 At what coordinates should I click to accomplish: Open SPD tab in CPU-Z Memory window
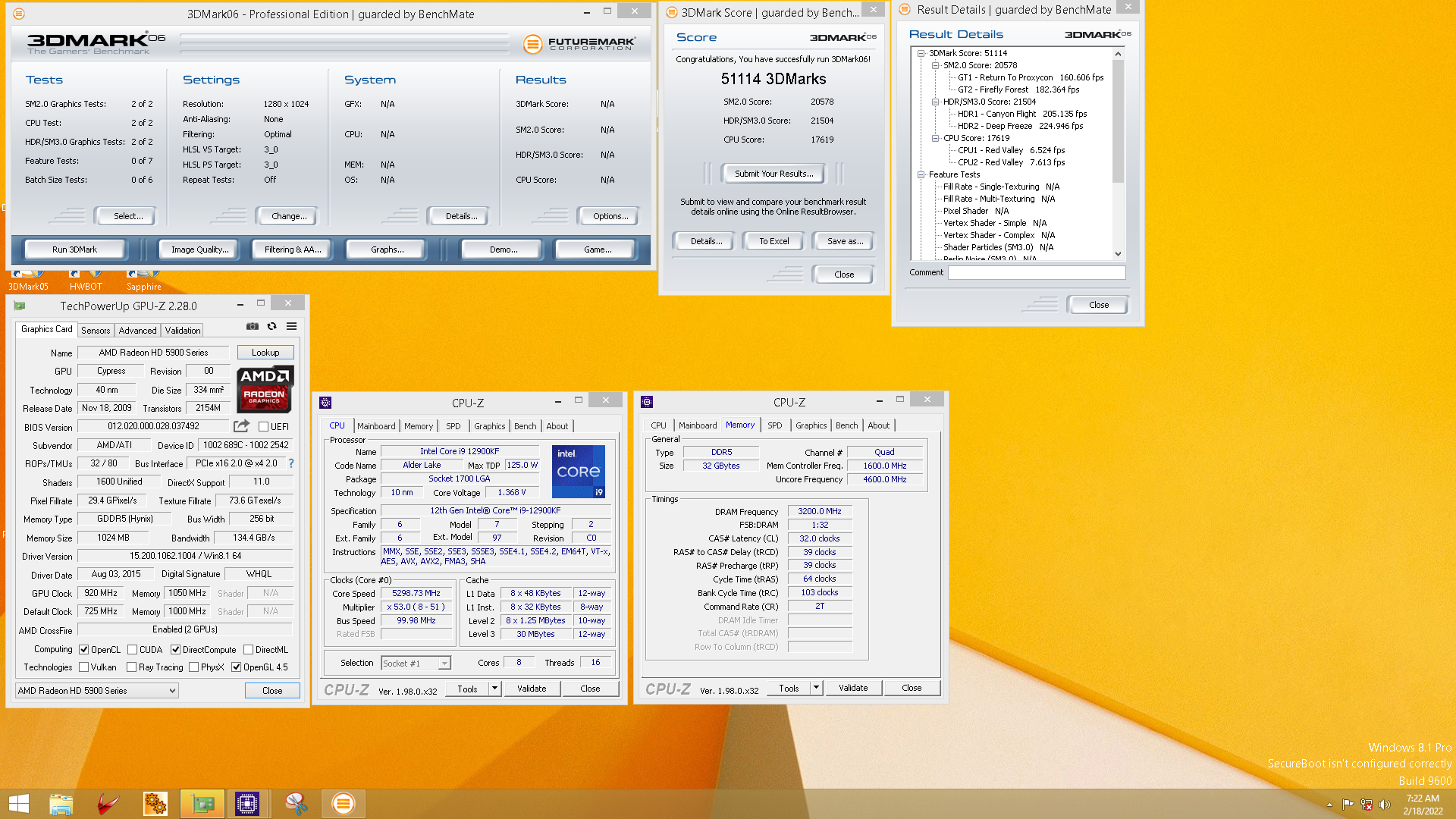pos(774,425)
